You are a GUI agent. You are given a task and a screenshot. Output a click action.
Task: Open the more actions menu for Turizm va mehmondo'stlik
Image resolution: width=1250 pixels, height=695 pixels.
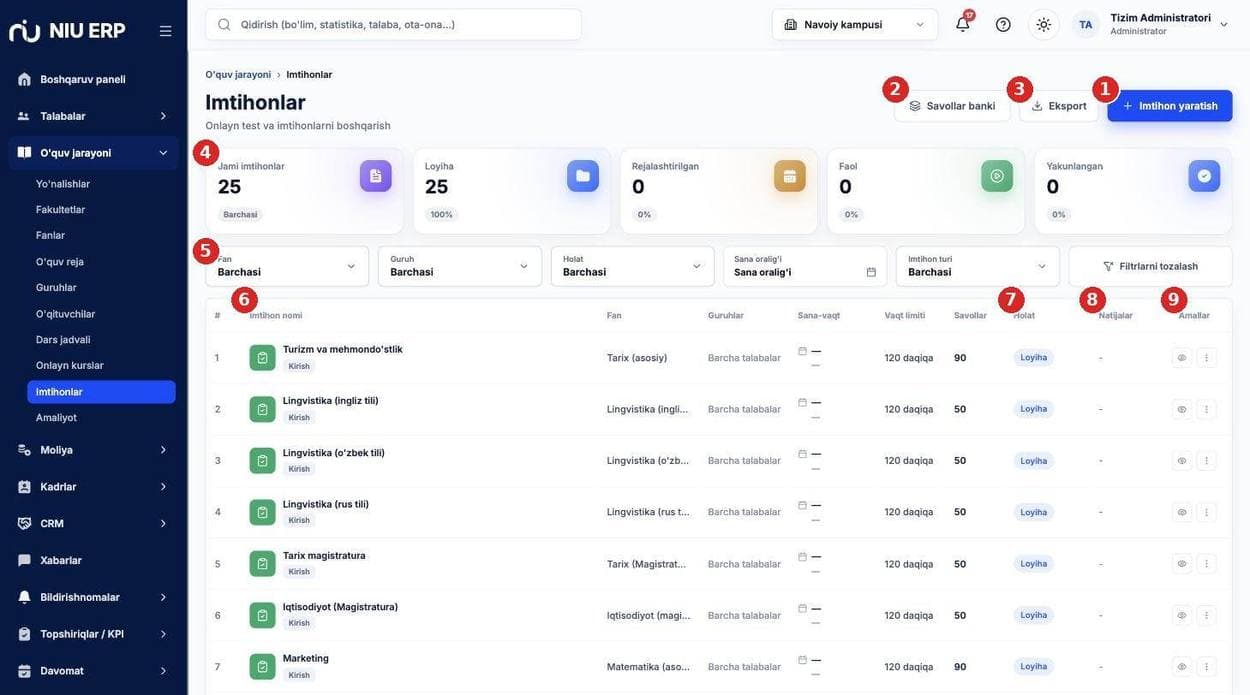coord(1207,358)
